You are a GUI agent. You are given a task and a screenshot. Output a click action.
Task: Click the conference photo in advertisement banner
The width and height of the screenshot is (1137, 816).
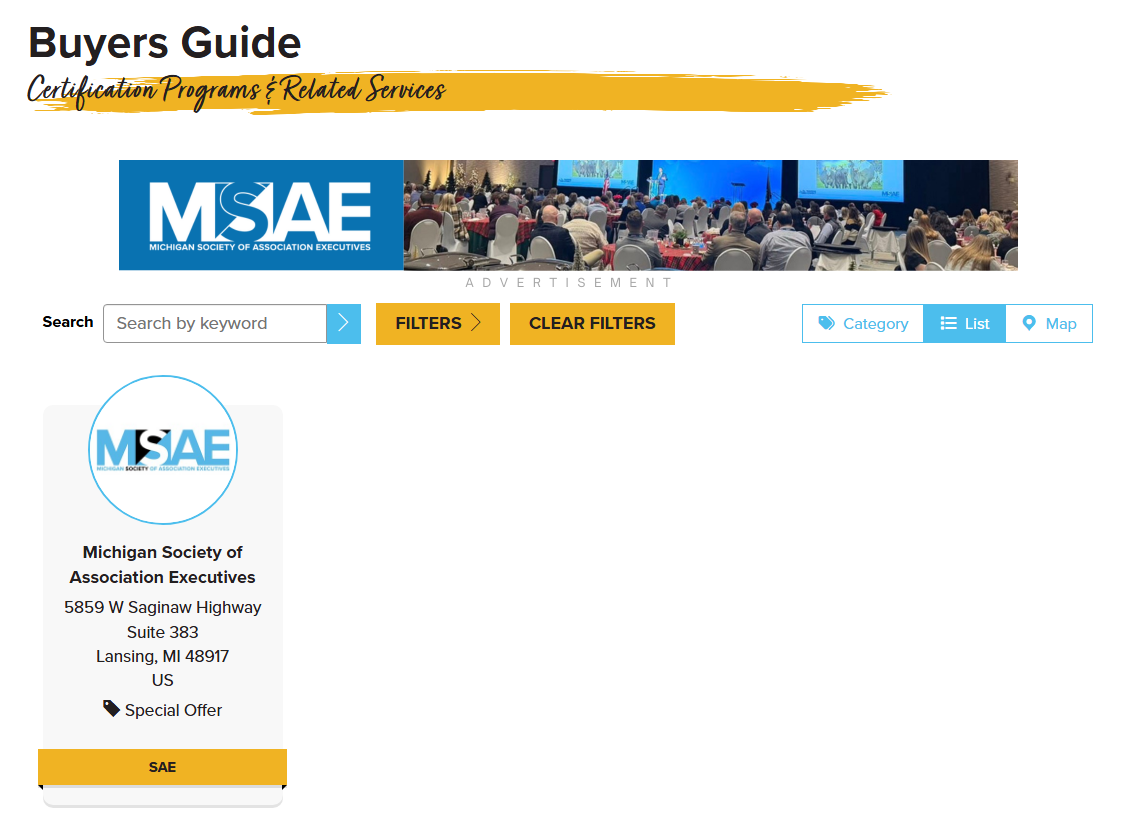[710, 215]
